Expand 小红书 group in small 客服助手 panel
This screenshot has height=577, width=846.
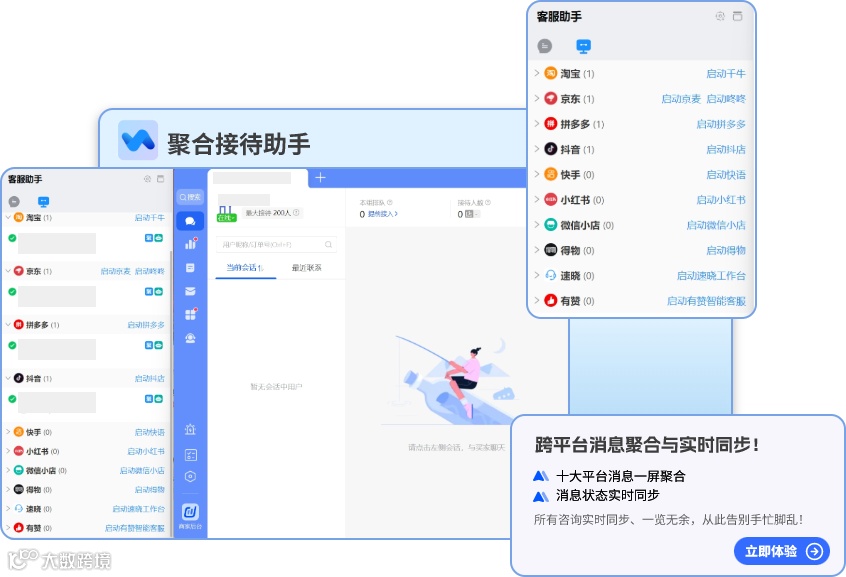tap(8, 451)
